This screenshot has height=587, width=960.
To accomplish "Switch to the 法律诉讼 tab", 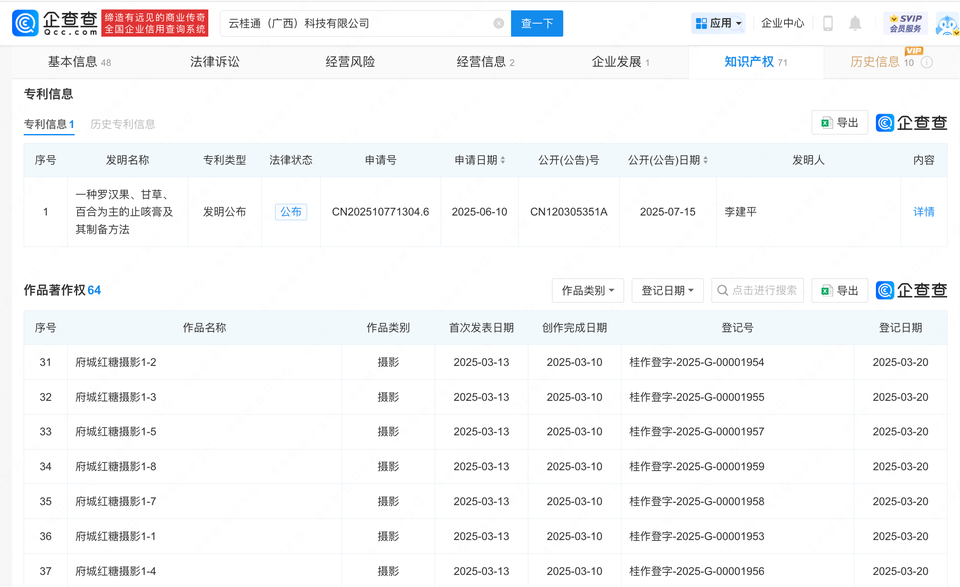I will [215, 62].
